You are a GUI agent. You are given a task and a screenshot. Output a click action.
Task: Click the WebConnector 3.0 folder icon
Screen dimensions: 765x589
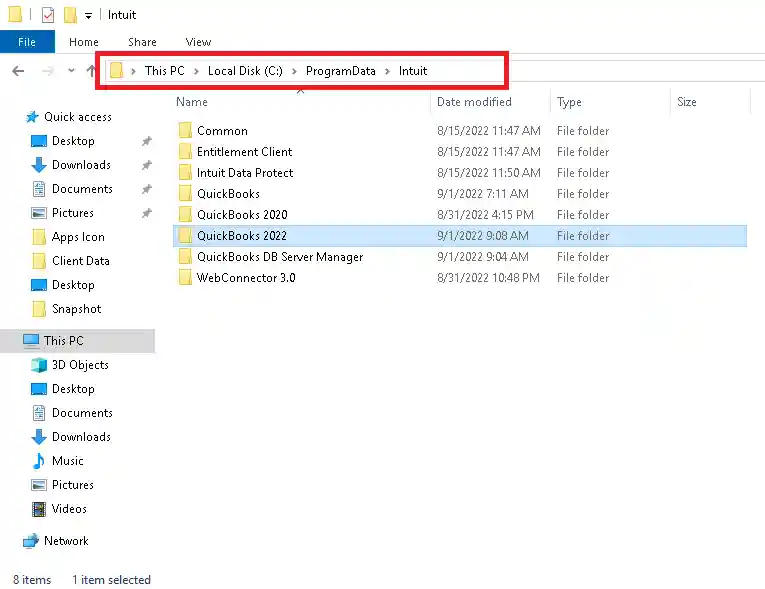185,277
